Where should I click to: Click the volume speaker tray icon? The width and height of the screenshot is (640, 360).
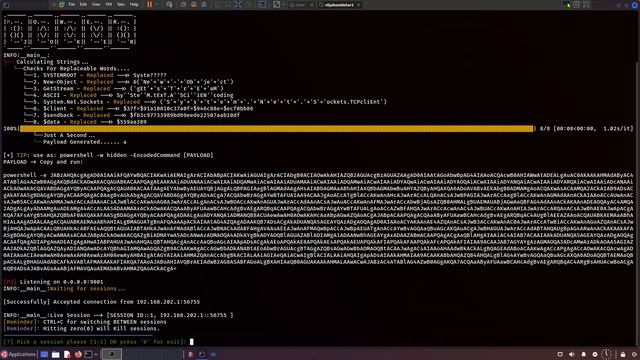(571, 354)
